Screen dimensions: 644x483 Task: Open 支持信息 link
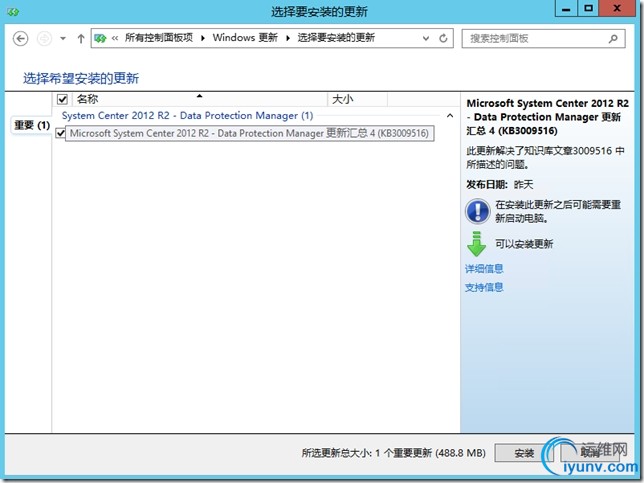click(x=484, y=287)
